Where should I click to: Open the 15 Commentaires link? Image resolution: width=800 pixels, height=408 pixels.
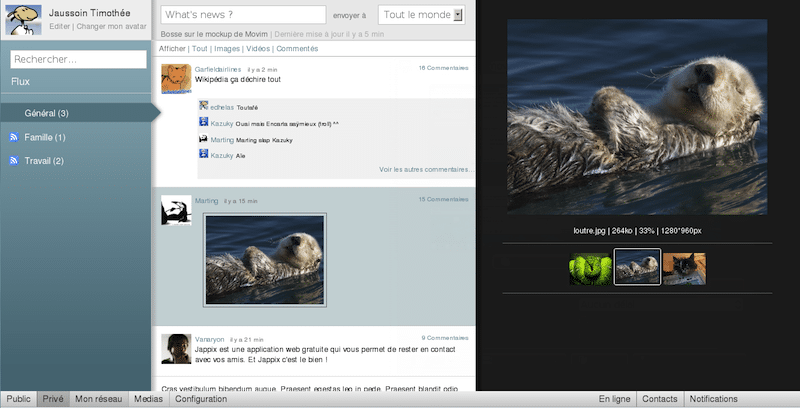click(443, 199)
